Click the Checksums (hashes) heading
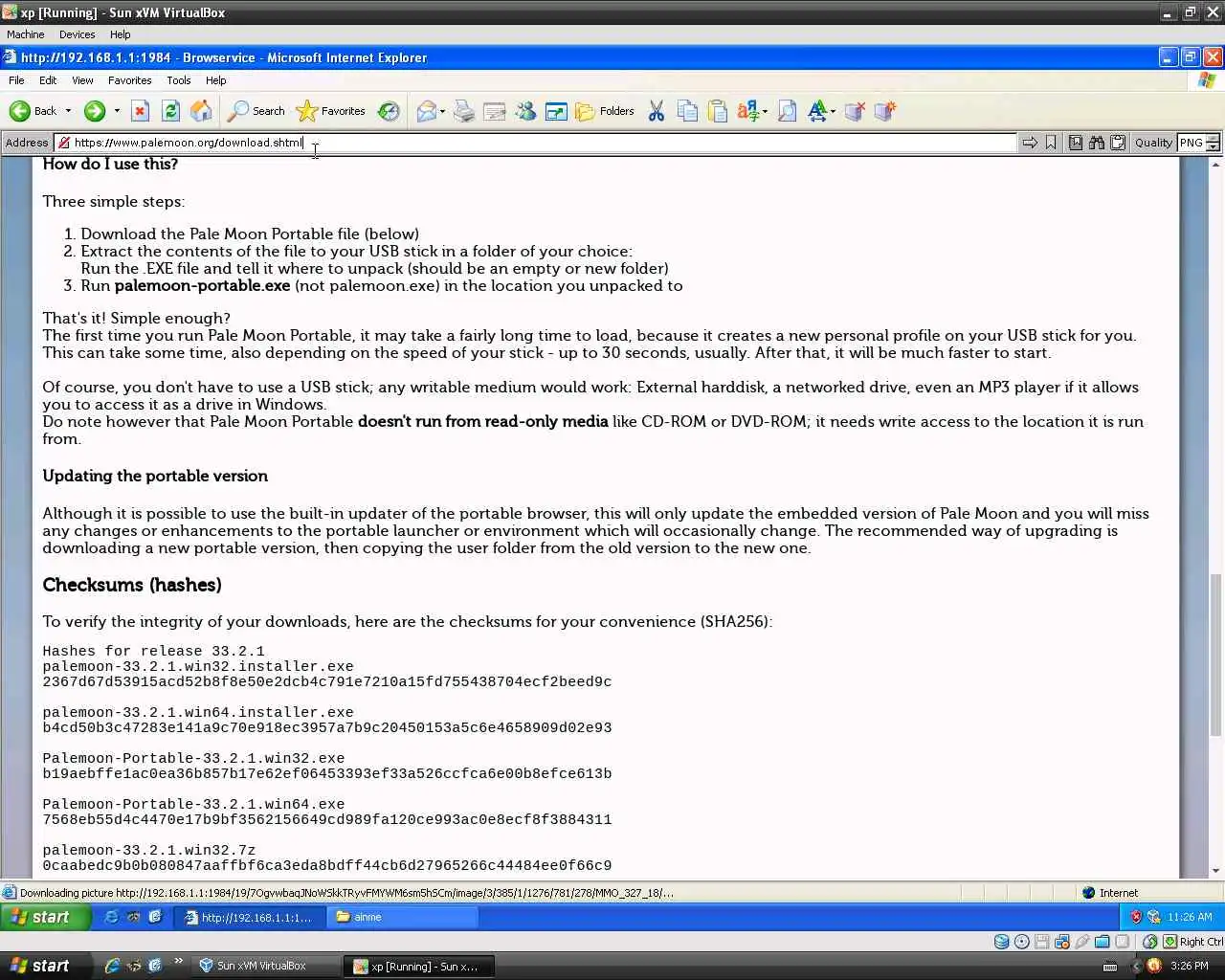 click(132, 585)
